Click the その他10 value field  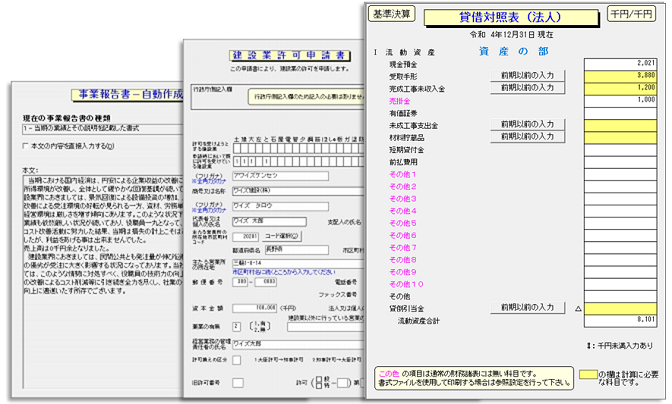(620, 284)
